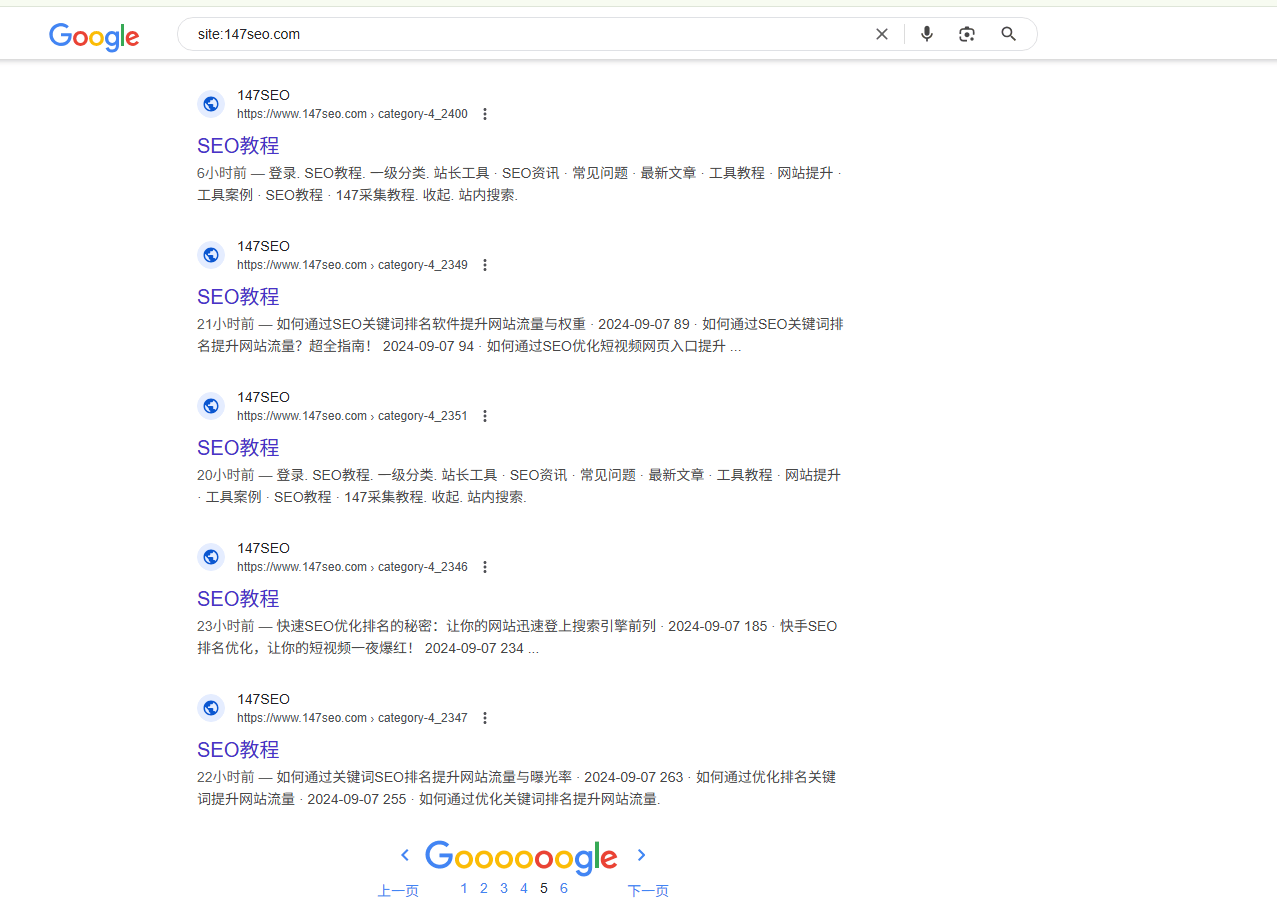The image size is (1277, 908).
Task: Go to results page 4
Action: point(524,888)
